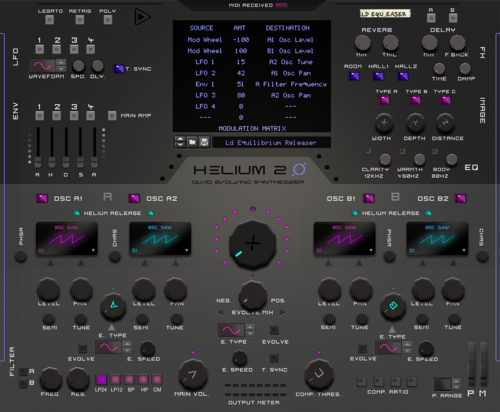Toggle the Legato mode button
500x412 pixels.
[x=50, y=20]
